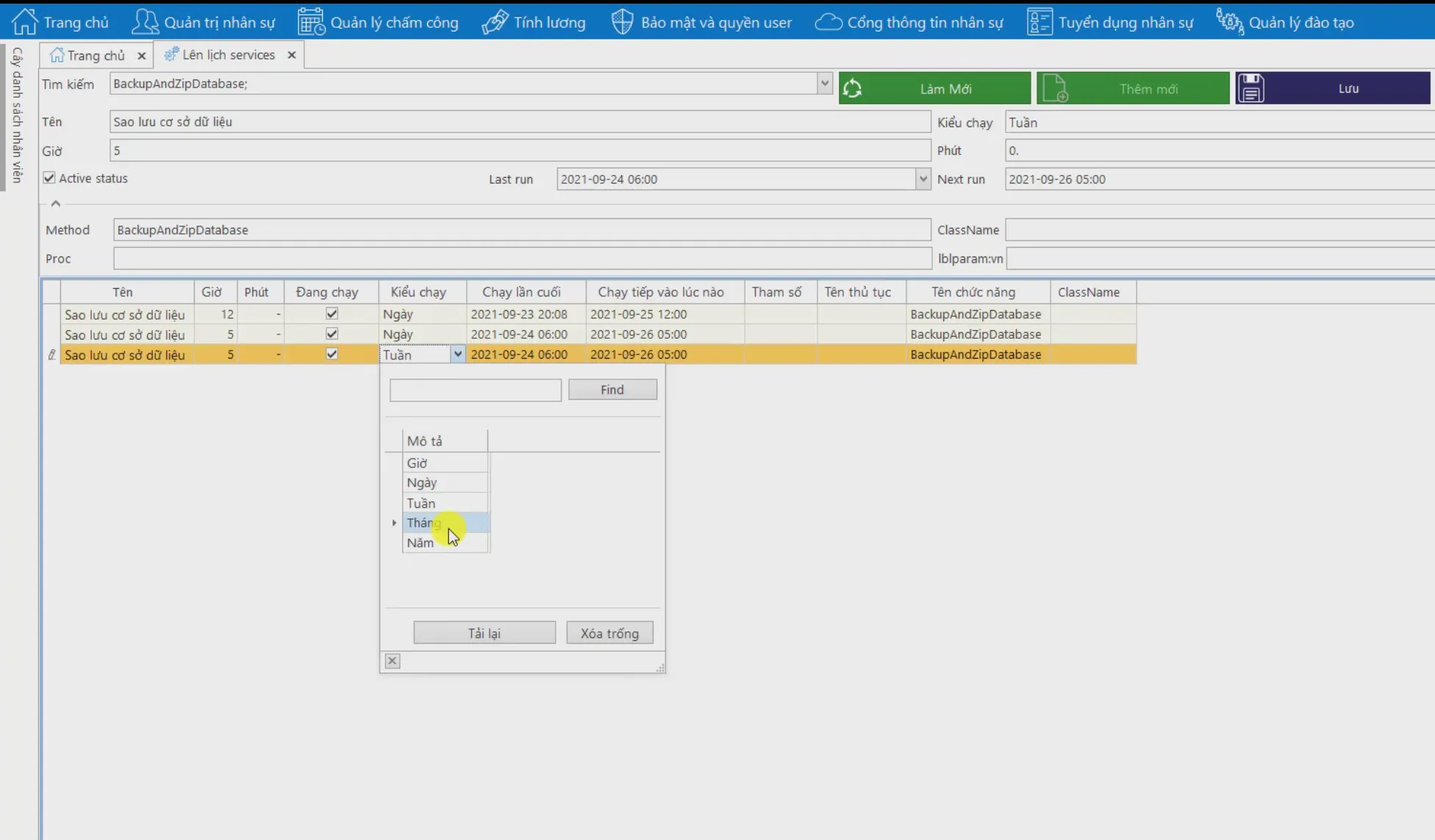Screen dimensions: 1435x840
Task: Open the Quản lý chấm công menu
Action: click(379, 22)
